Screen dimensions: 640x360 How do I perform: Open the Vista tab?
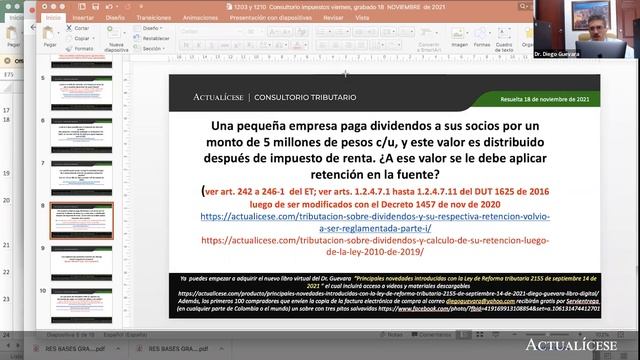click(x=362, y=18)
